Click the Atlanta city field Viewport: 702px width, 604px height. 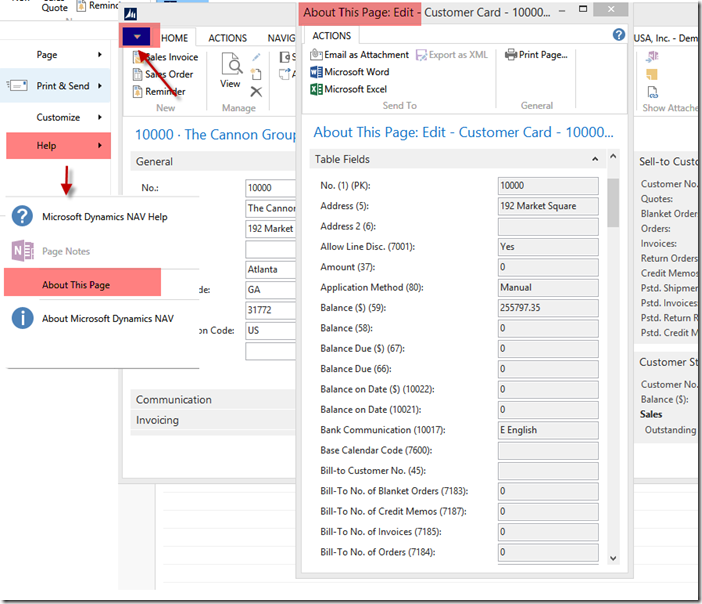pyautogui.click(x=270, y=270)
